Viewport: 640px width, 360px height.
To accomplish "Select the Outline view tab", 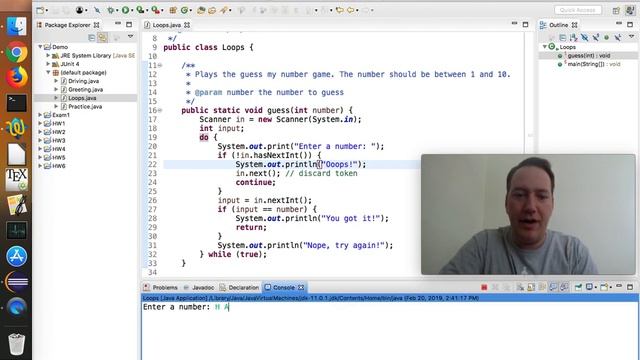I will click(x=558, y=25).
